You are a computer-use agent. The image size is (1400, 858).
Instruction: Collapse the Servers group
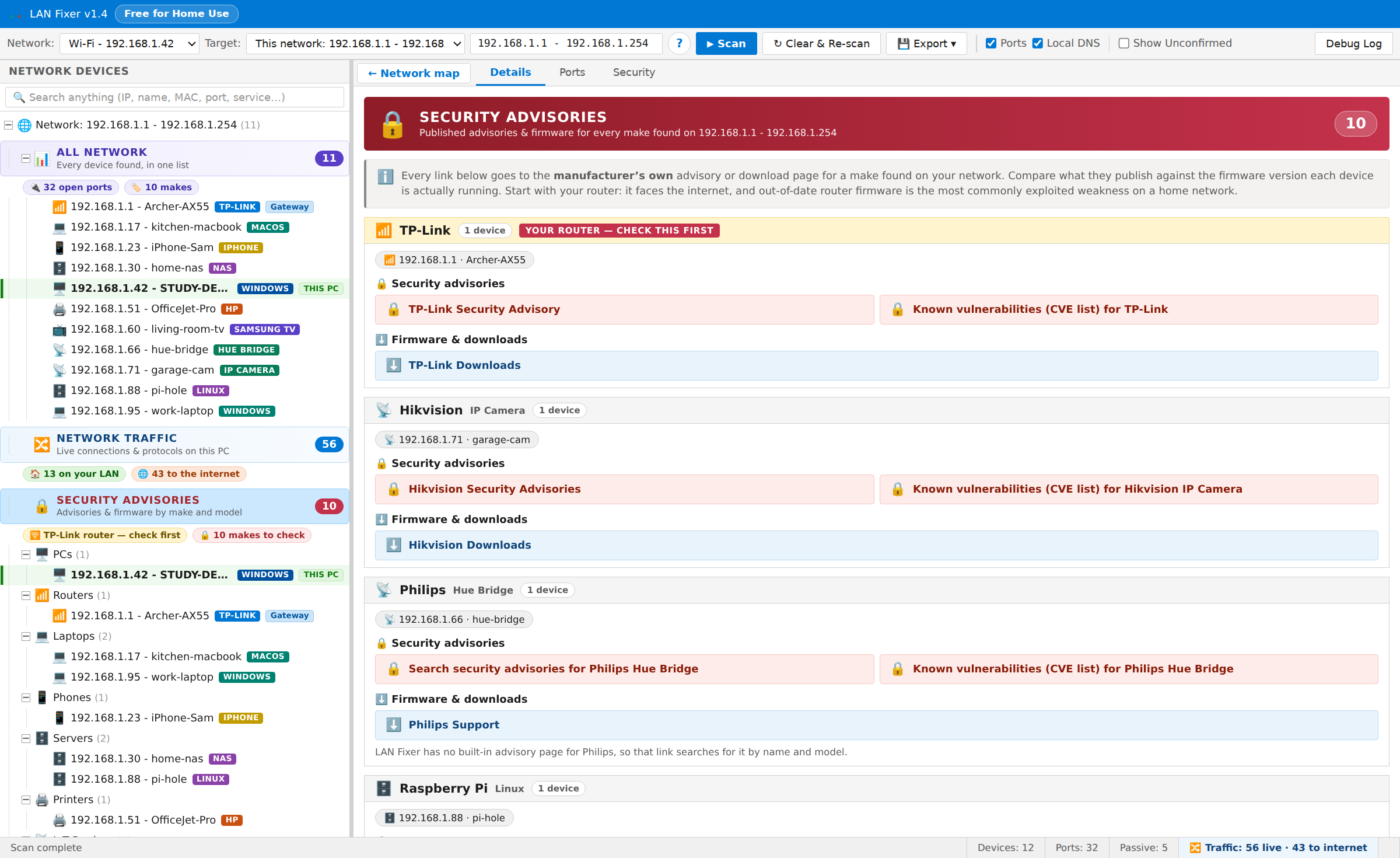(x=26, y=739)
